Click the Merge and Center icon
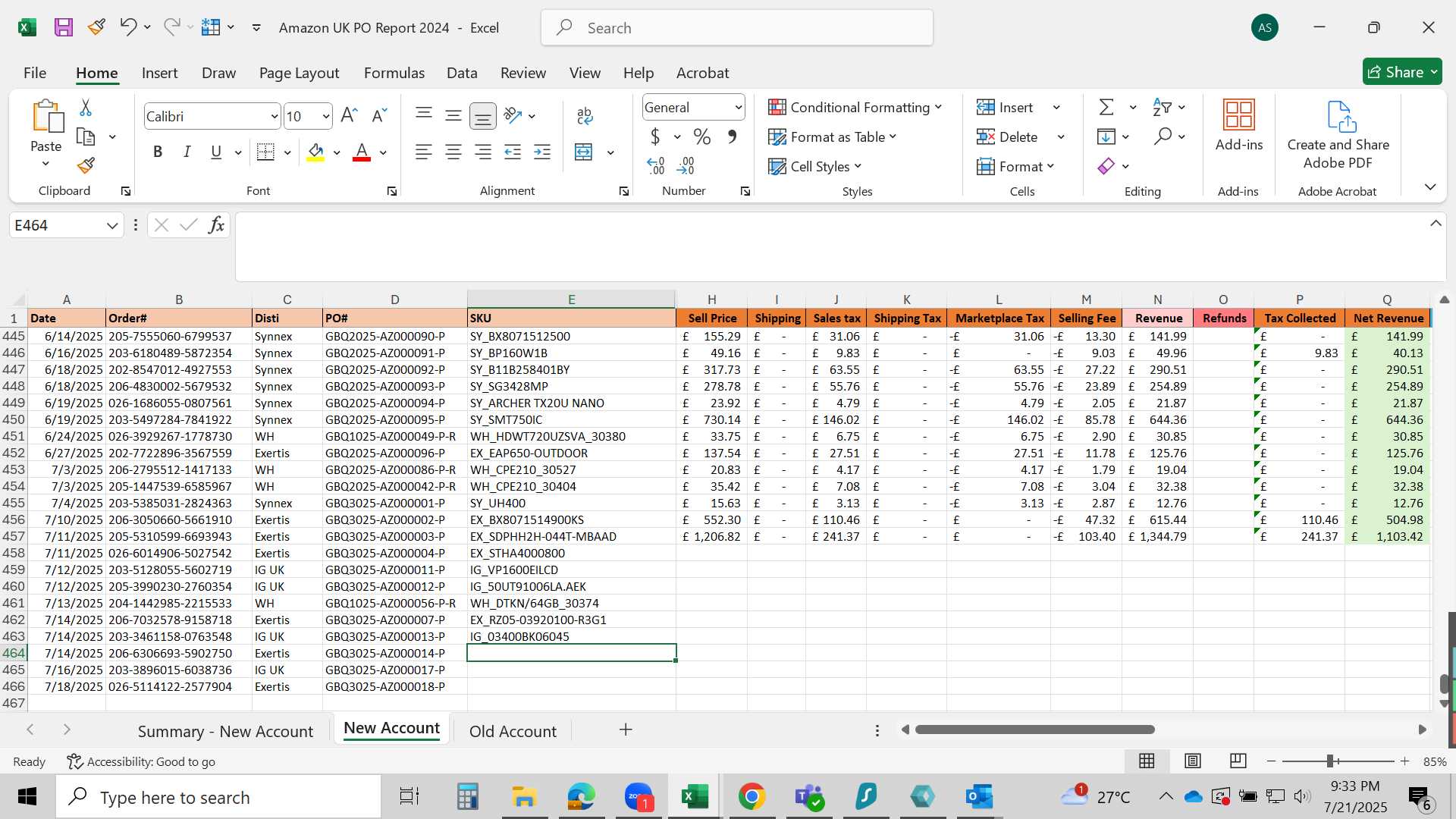The width and height of the screenshot is (1456, 819). pos(584,152)
